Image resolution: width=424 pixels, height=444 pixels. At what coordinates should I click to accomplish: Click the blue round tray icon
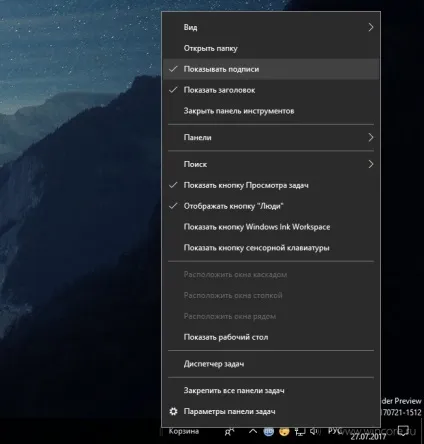coord(269,432)
